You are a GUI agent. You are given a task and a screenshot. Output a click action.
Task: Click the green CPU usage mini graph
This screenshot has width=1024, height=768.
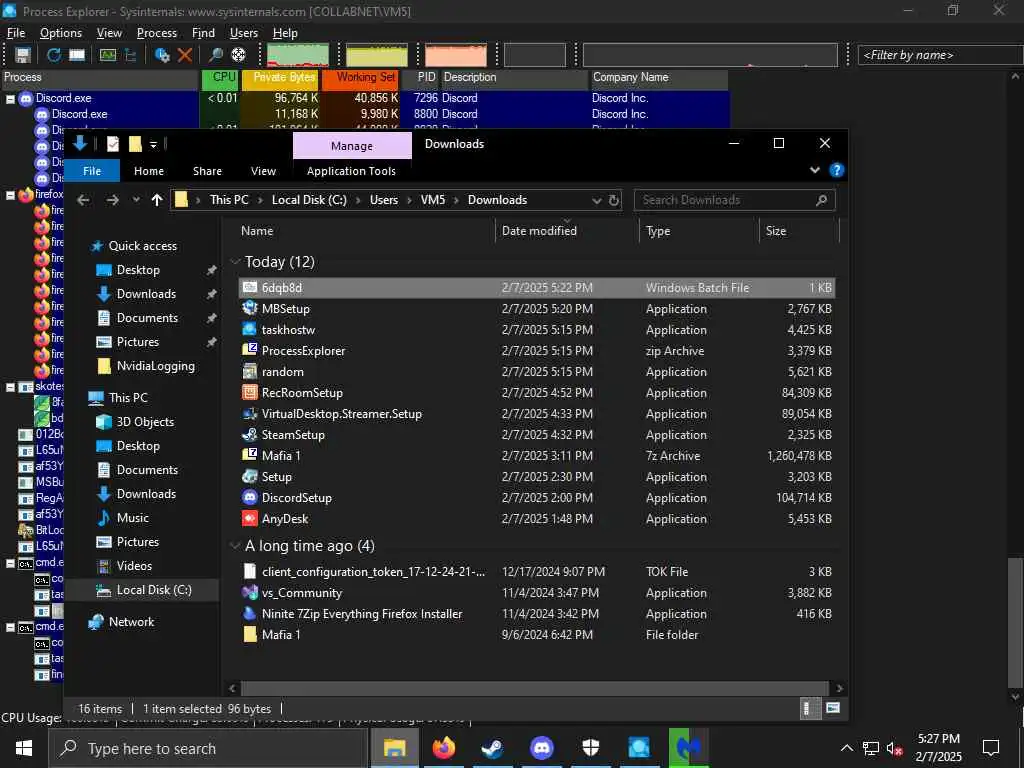[298, 55]
